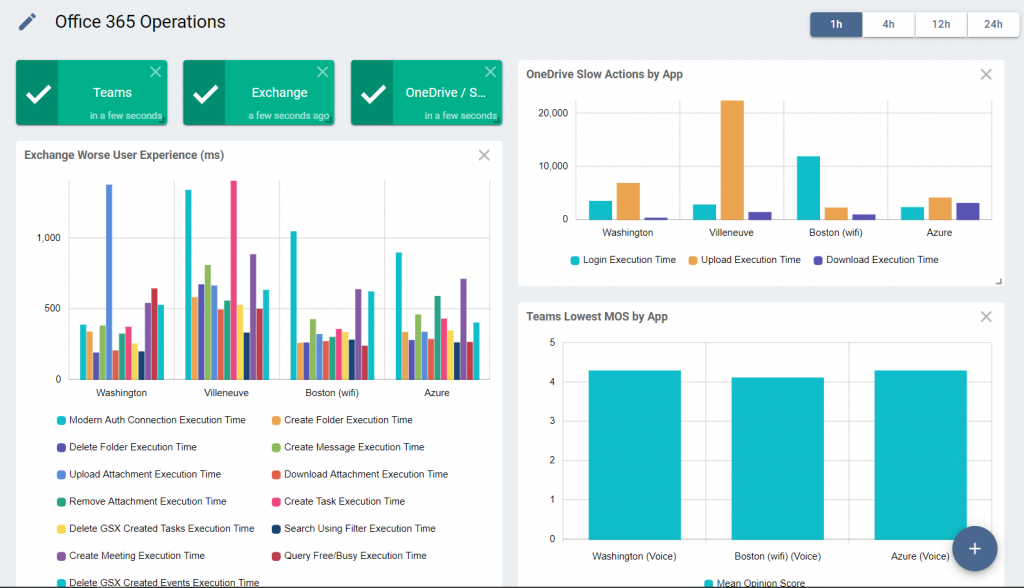
Task: Close the OneDrive Slow Actions by App chart
Action: tap(986, 74)
